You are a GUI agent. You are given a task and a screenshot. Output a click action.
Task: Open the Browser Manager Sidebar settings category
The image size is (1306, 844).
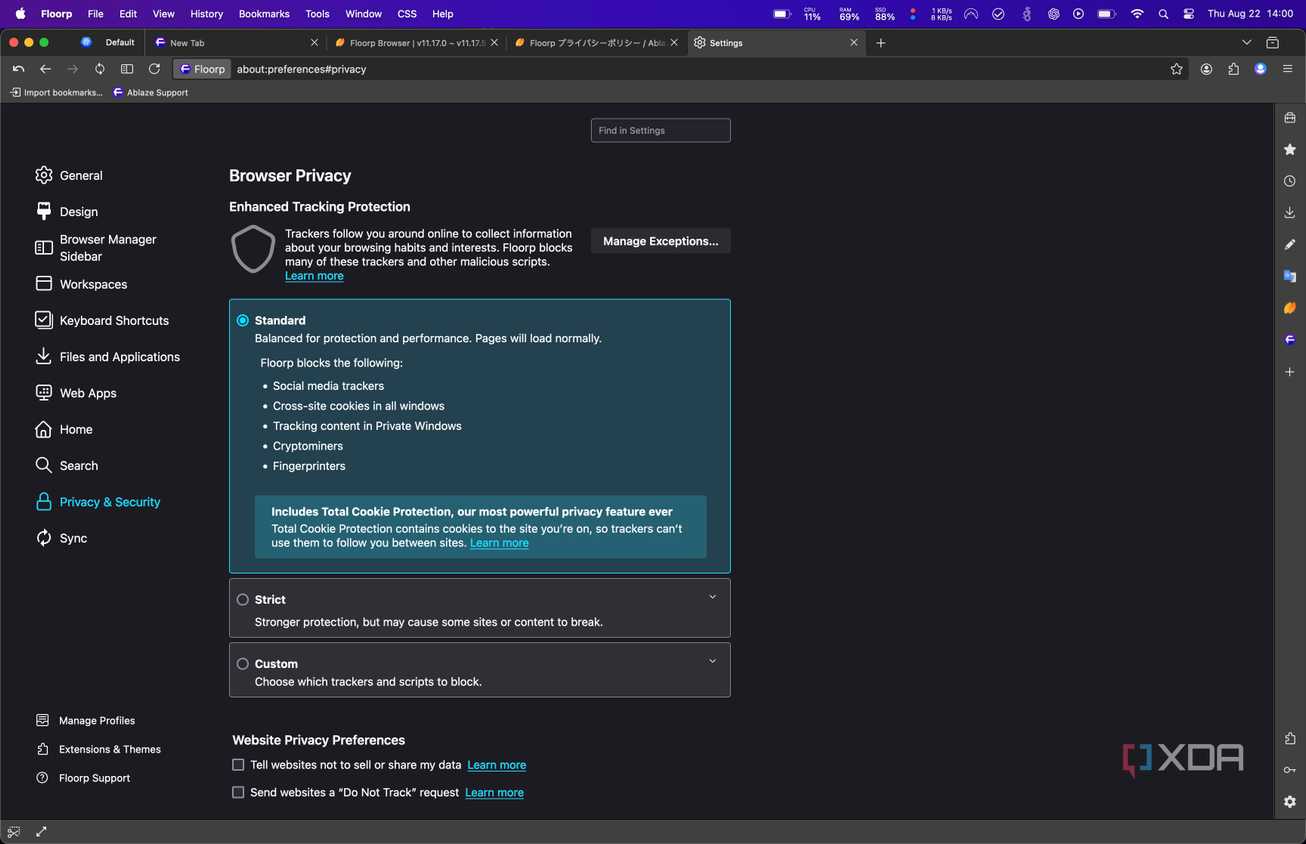point(96,248)
